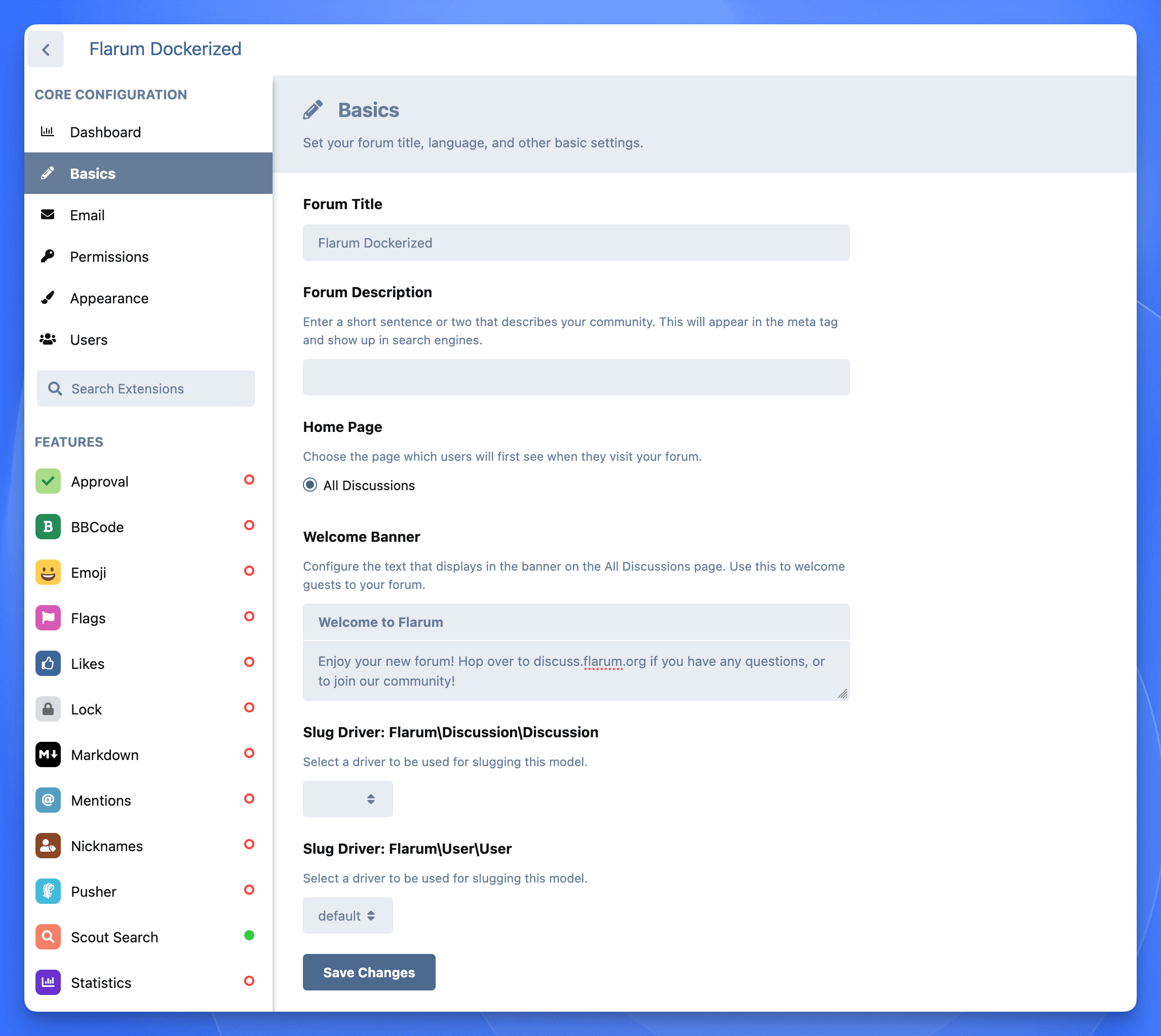Go to Permissions in sidebar
Screen dimensions: 1161x1036
click(109, 257)
